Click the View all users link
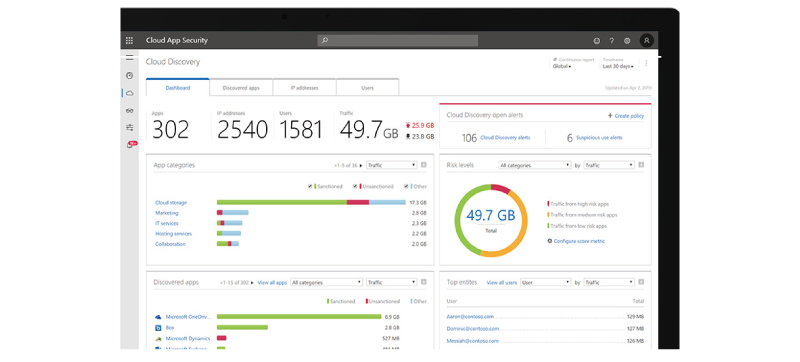Screen dimensions: 800x362 502,282
